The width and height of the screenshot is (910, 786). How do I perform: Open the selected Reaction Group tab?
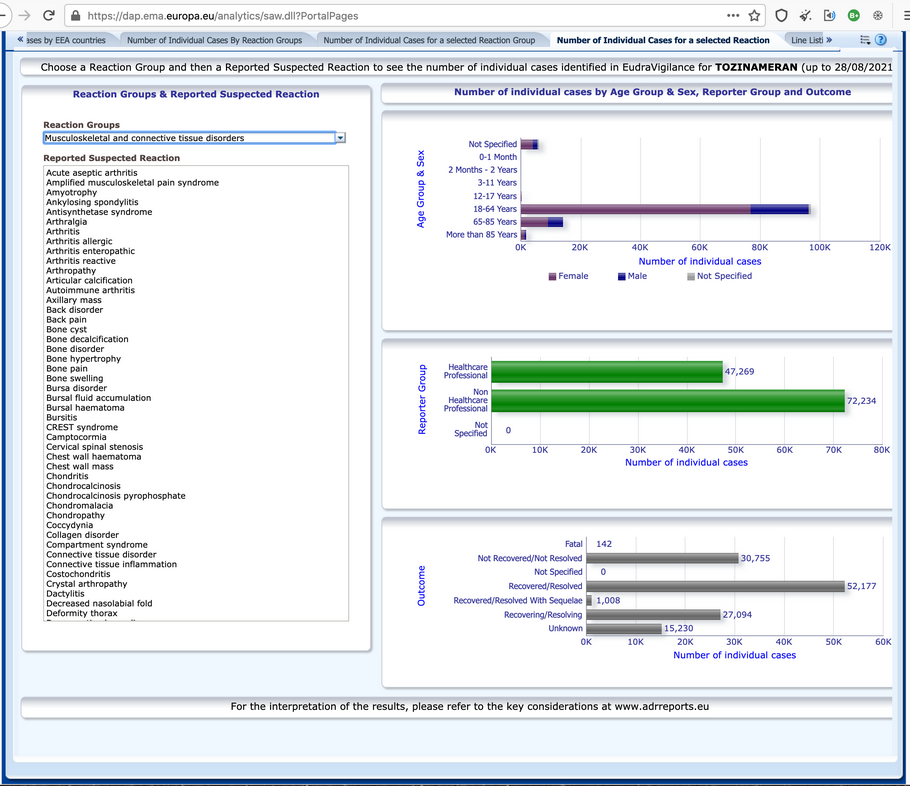(429, 40)
